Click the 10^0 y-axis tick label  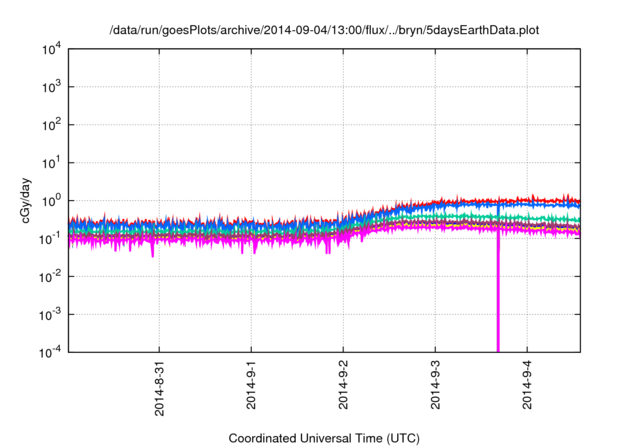(x=51, y=201)
